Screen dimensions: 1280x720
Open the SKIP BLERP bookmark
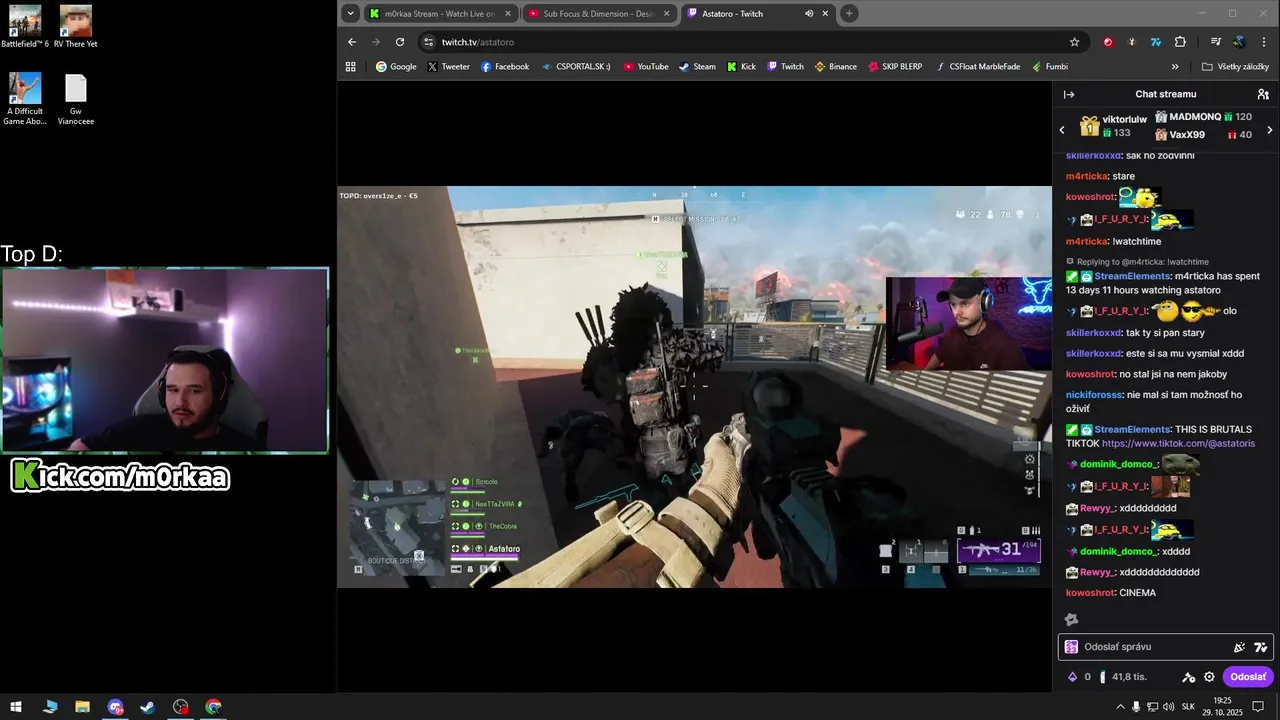coord(895,67)
